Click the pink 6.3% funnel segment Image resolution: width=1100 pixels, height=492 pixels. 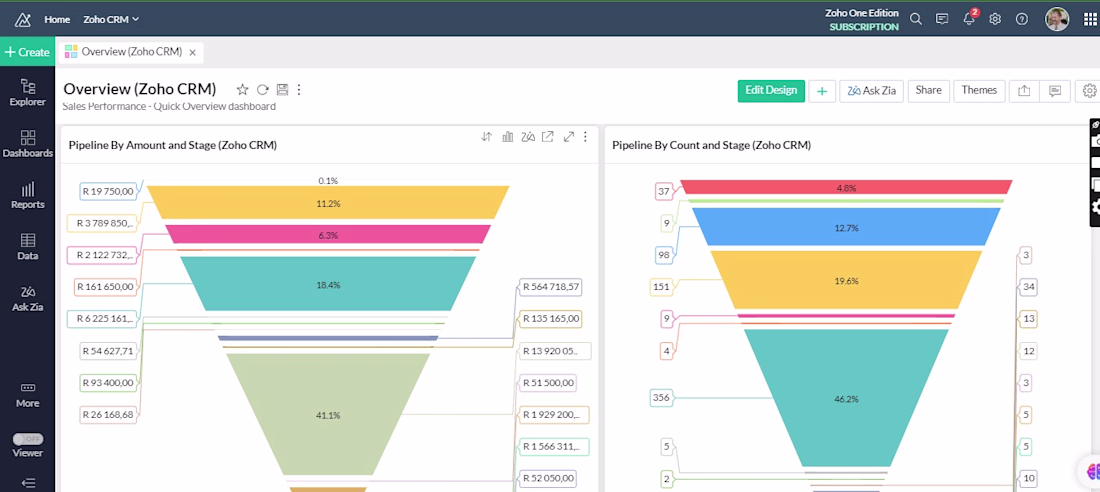(x=328, y=234)
